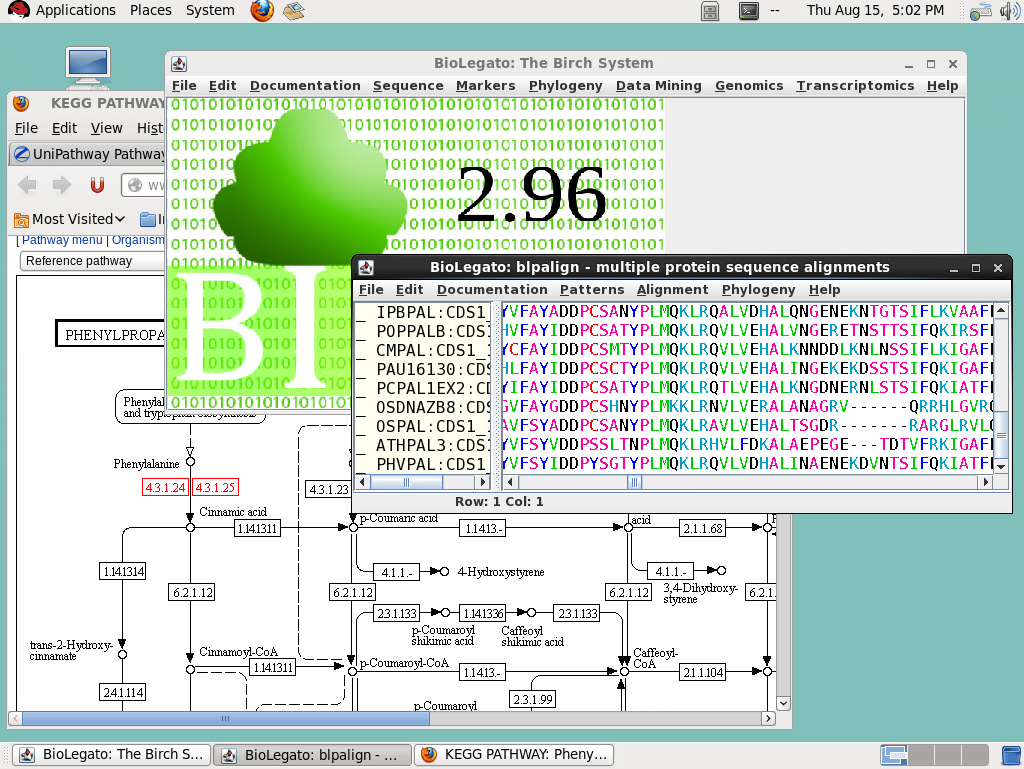The height and width of the screenshot is (769, 1024).
Task: Open the terminal icon in top panel
Action: pyautogui.click(x=747, y=11)
